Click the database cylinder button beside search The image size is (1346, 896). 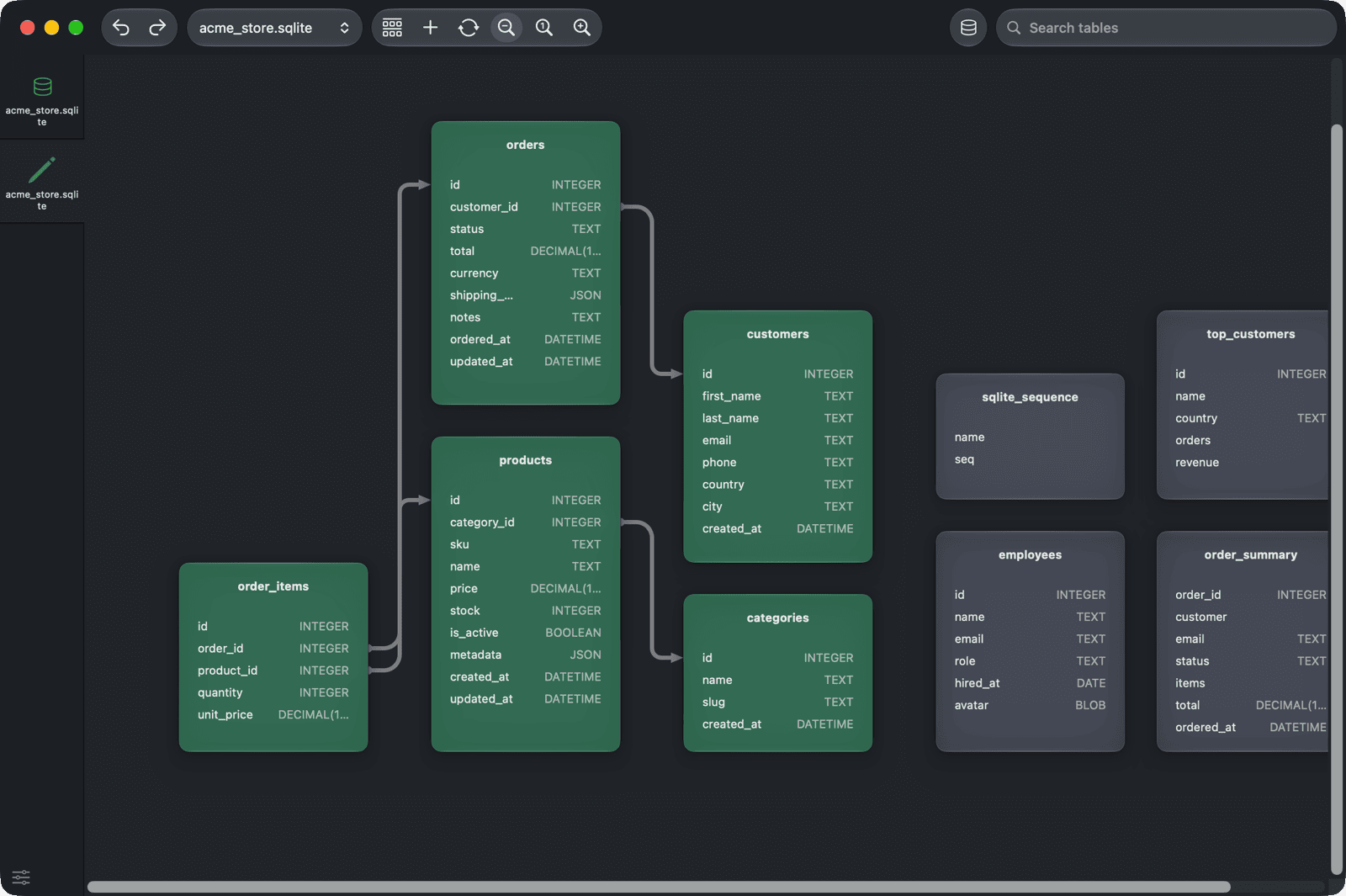click(968, 28)
